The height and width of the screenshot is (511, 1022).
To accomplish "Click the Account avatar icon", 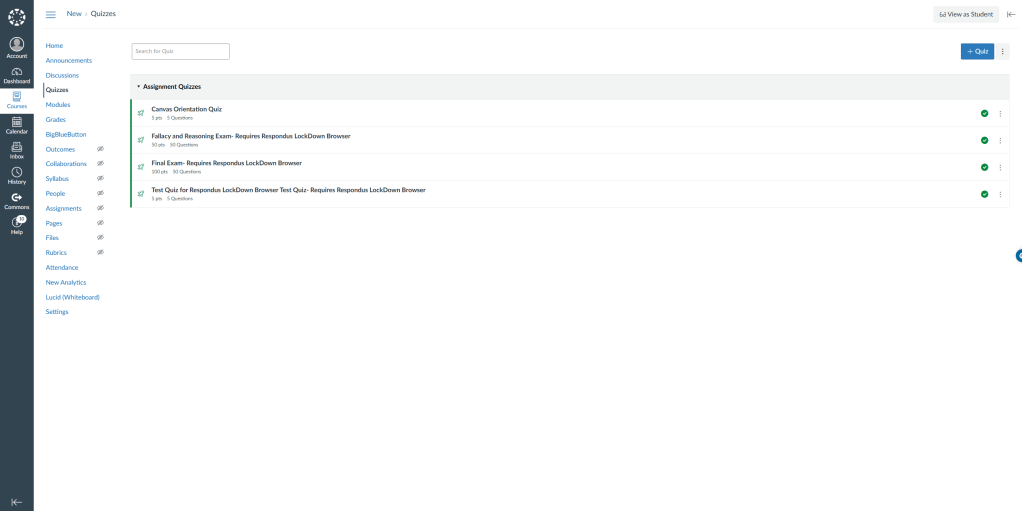I will click(x=16, y=48).
